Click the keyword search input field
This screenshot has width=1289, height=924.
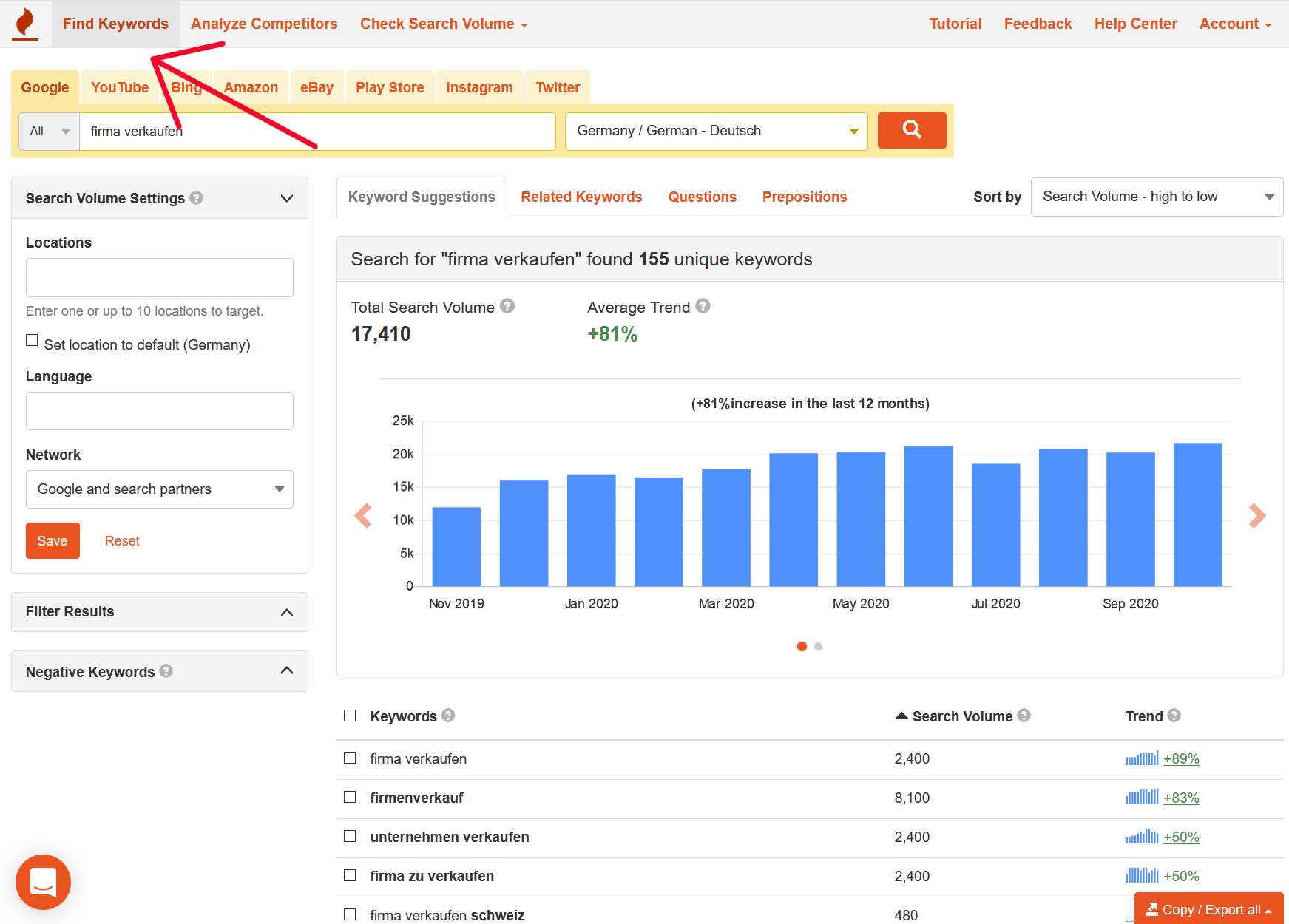(317, 131)
